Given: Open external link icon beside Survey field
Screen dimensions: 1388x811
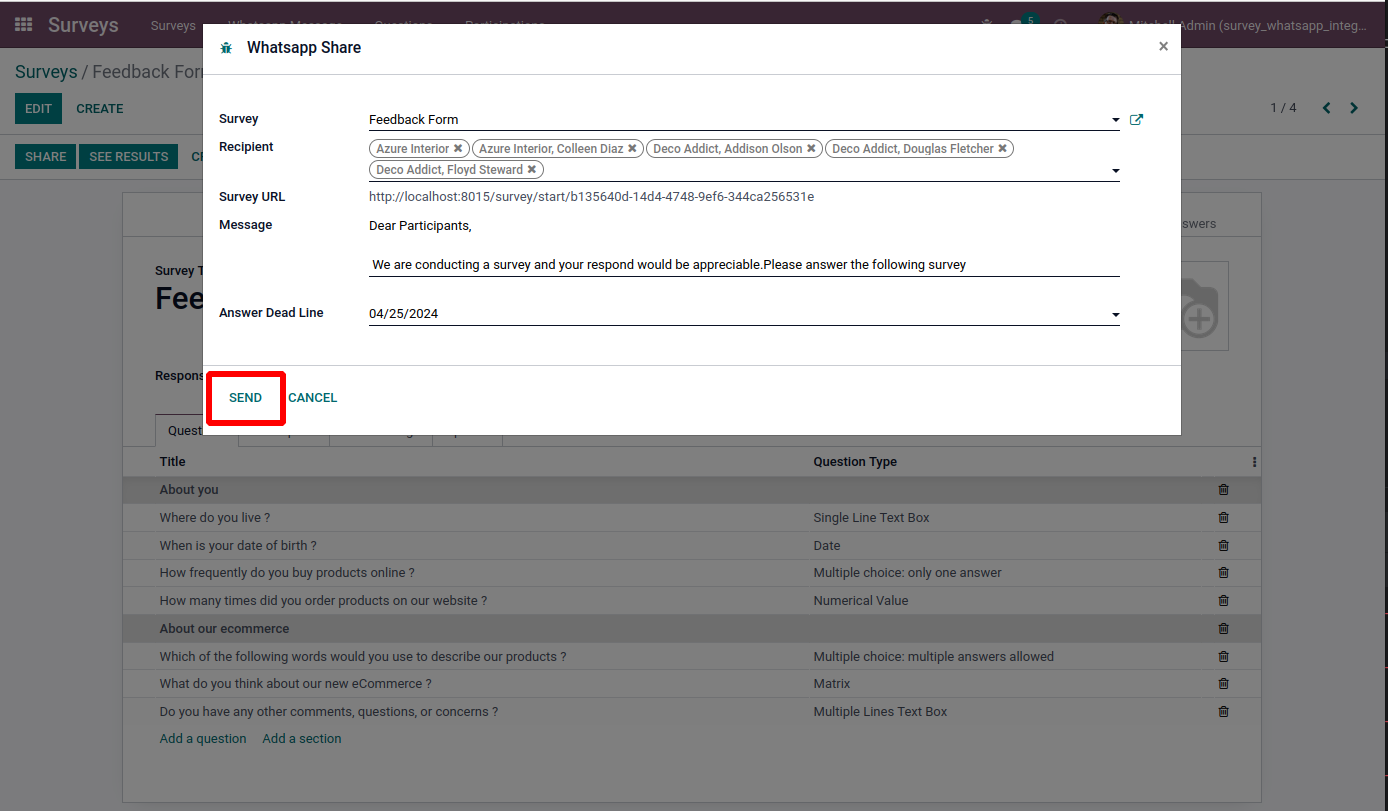Looking at the screenshot, I should 1136,120.
